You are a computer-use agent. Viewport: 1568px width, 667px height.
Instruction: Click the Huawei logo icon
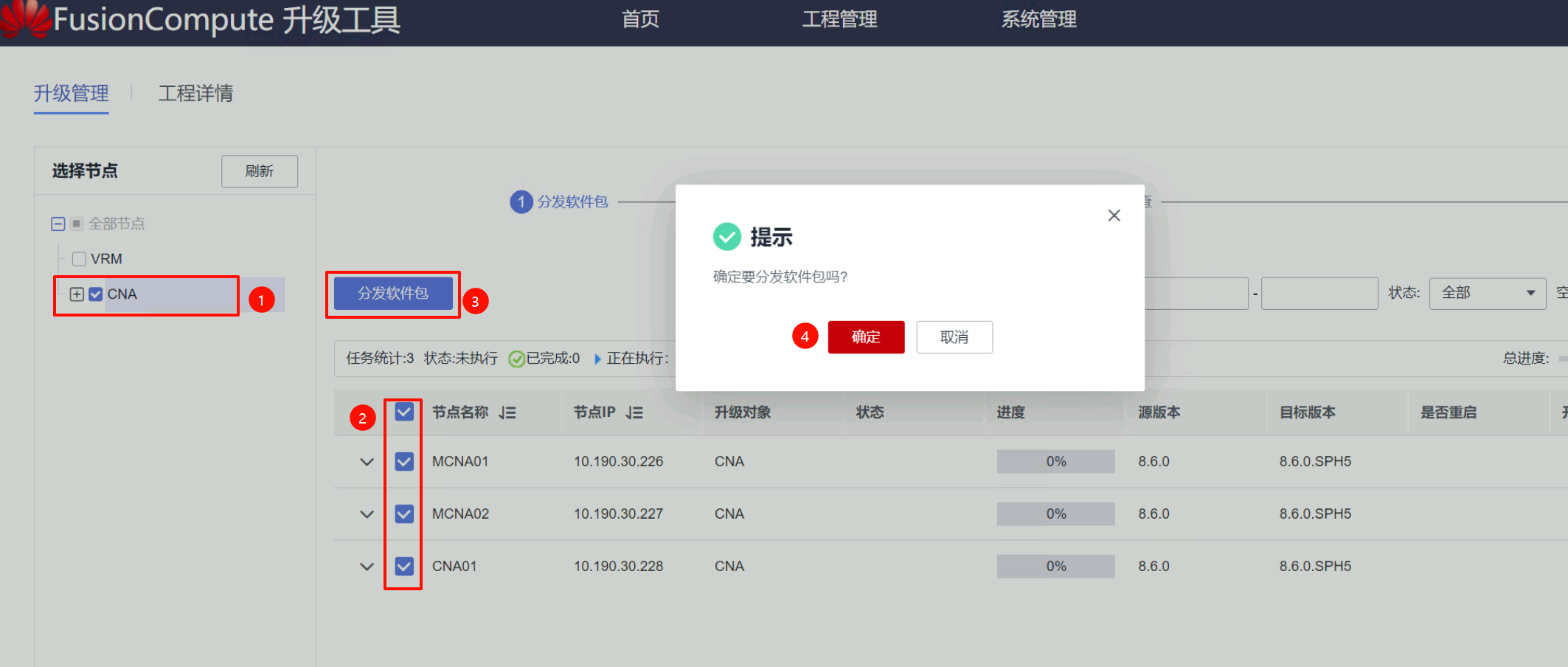click(26, 18)
